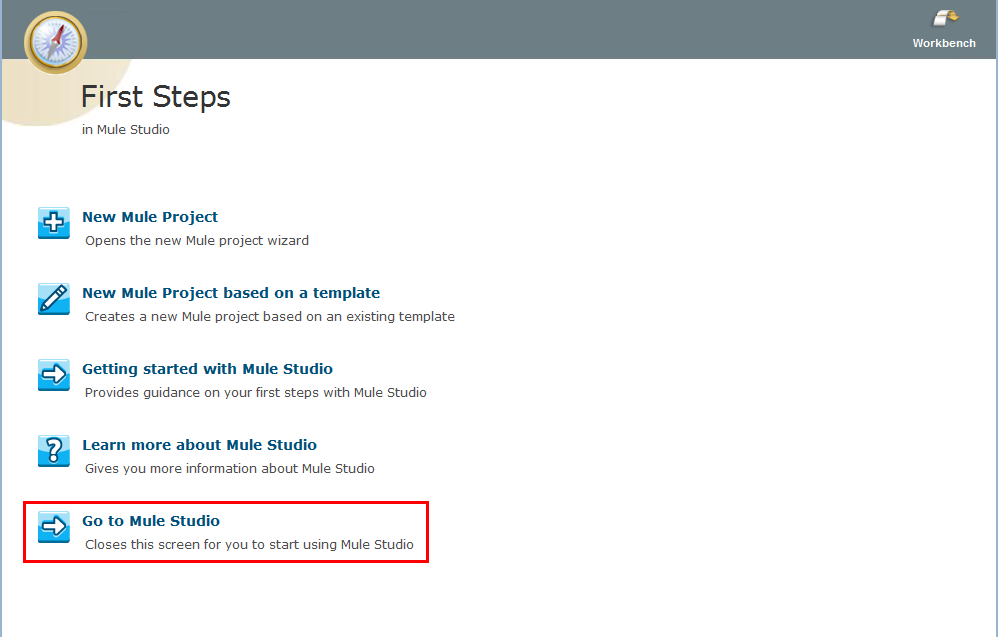
Task: Click the question mark icon for Learn more
Action: coord(53,451)
